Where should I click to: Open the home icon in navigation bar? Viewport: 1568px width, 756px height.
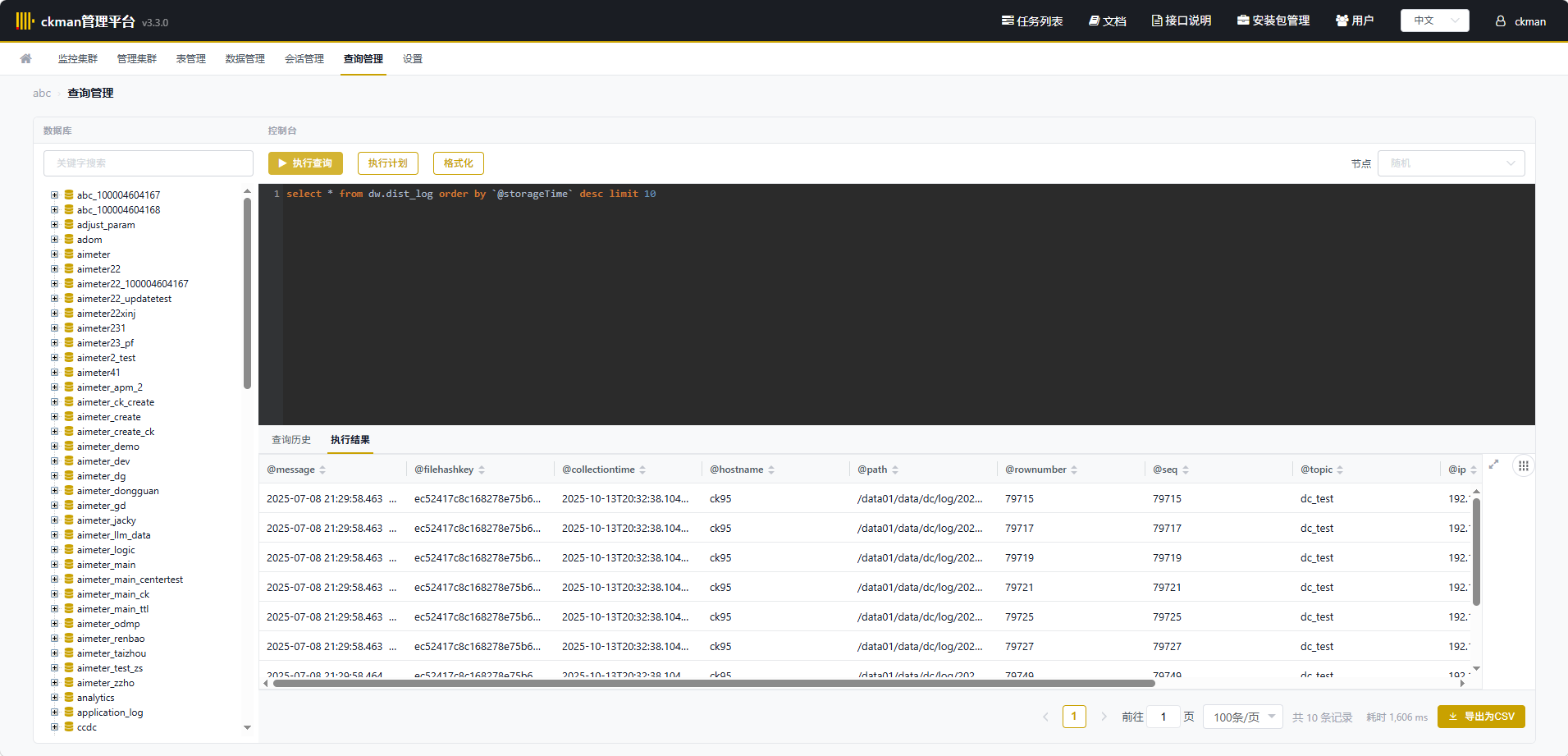[x=26, y=58]
